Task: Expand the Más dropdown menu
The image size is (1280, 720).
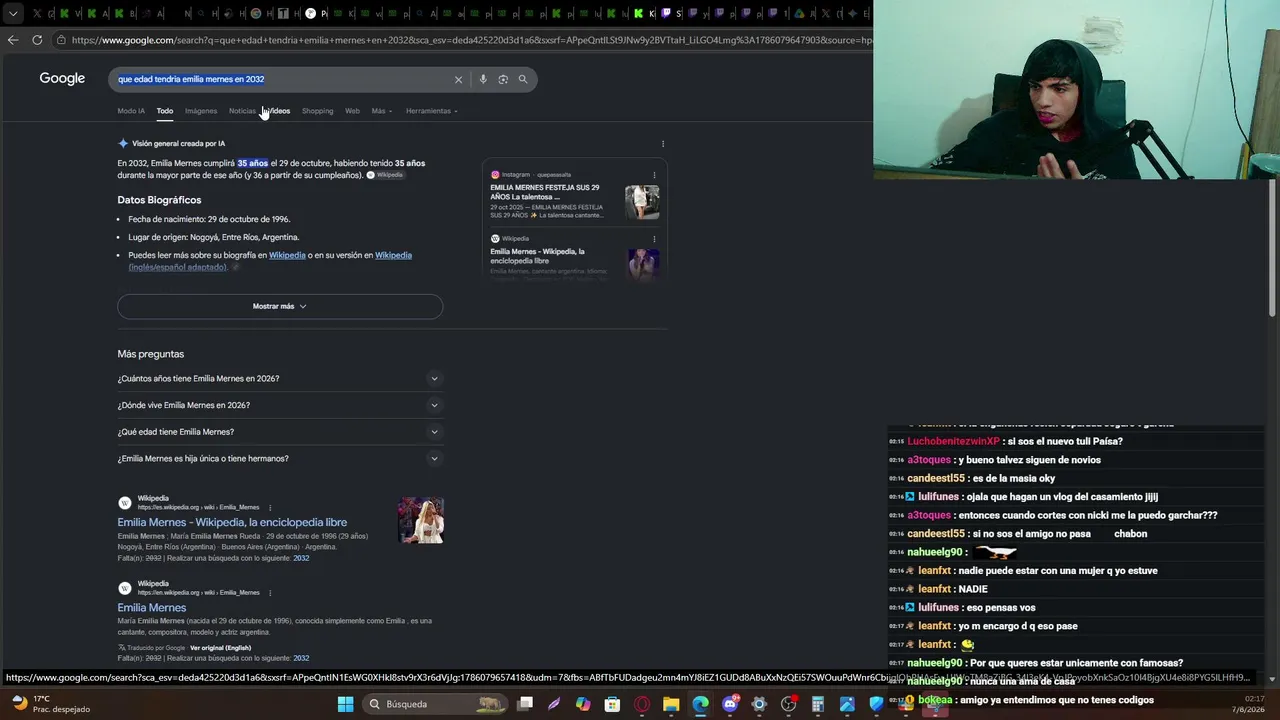Action: pyautogui.click(x=382, y=111)
